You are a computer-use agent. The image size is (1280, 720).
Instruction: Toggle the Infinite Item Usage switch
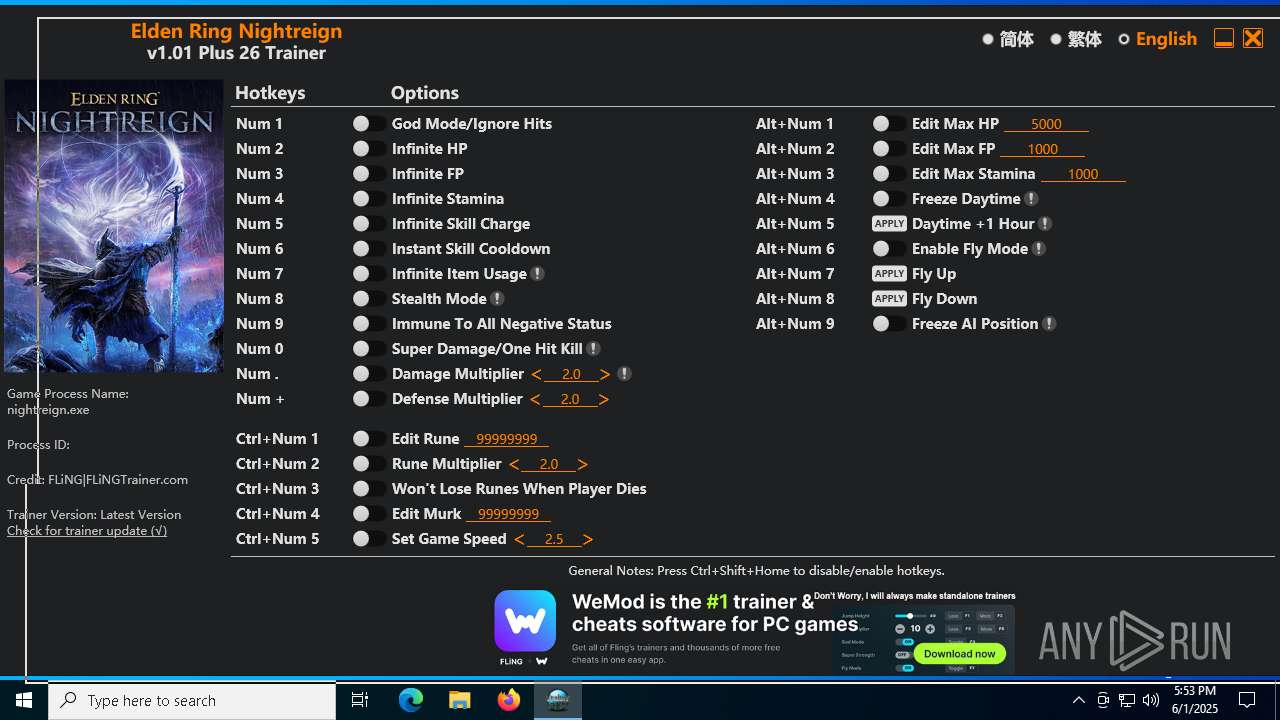pyautogui.click(x=369, y=274)
